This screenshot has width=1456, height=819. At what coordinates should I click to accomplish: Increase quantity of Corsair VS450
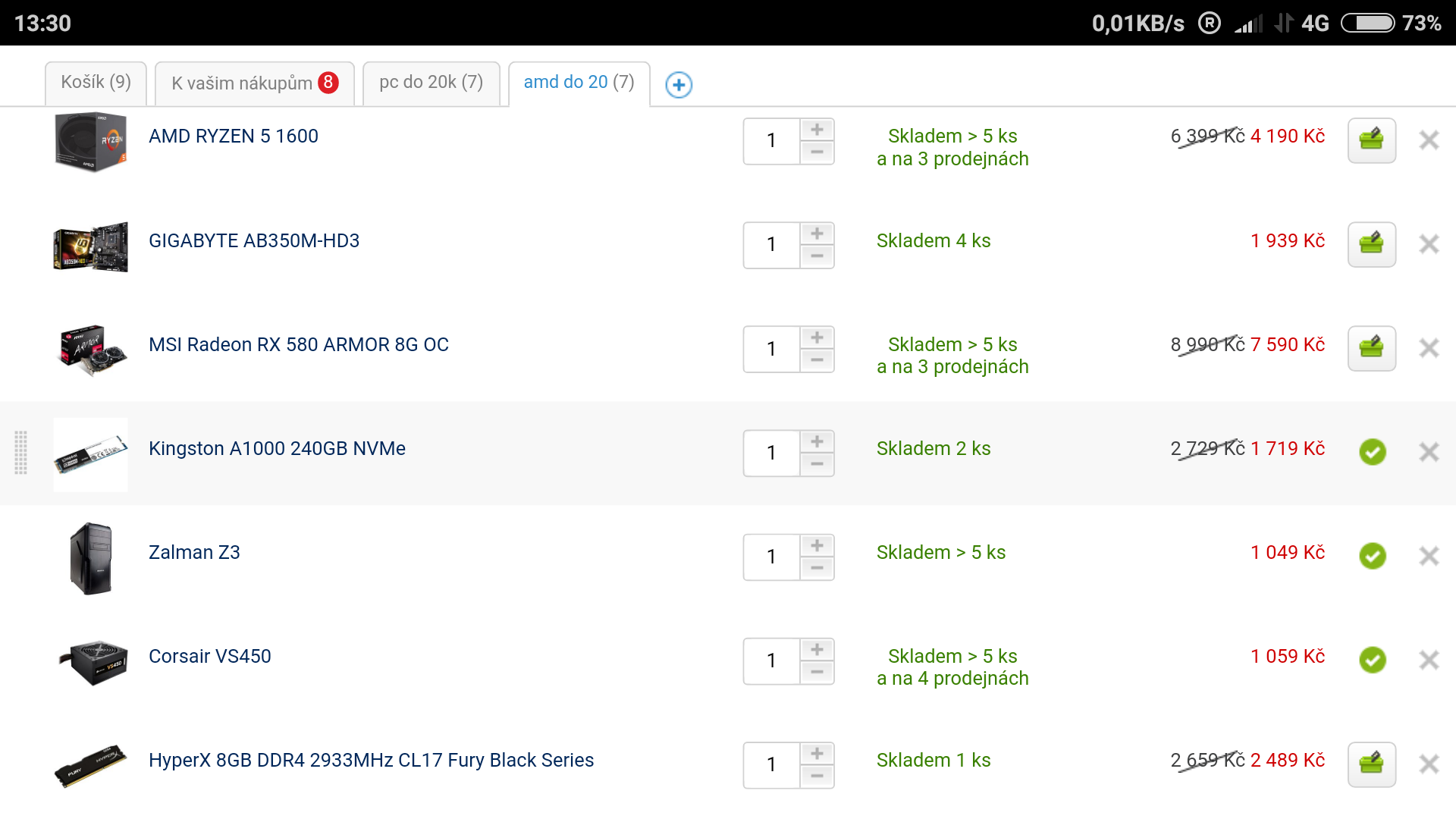pos(817,649)
